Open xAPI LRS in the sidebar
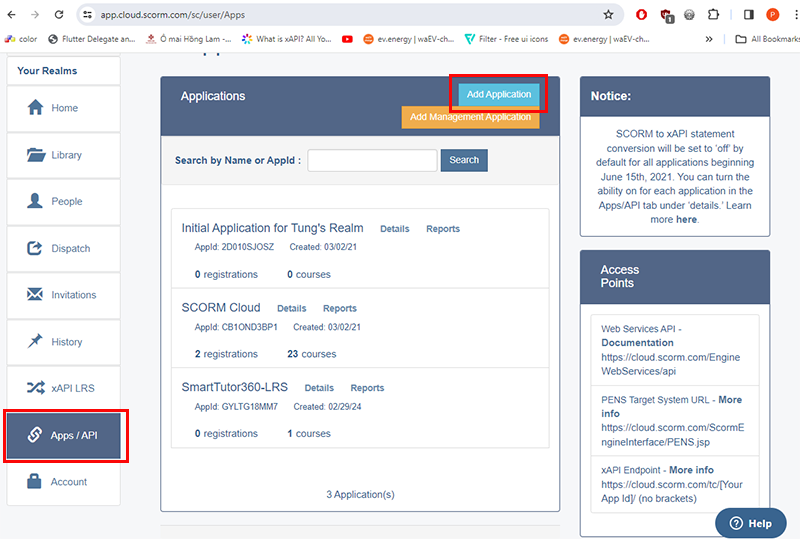Screen dimensions: 800x539 click(x=64, y=388)
